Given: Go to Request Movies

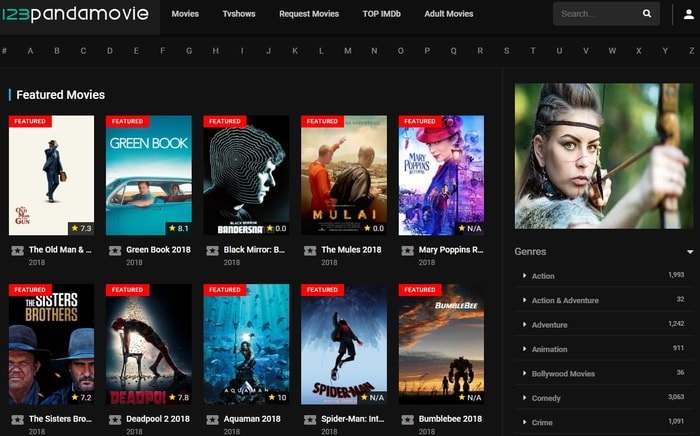Looking at the screenshot, I should (x=309, y=14).
